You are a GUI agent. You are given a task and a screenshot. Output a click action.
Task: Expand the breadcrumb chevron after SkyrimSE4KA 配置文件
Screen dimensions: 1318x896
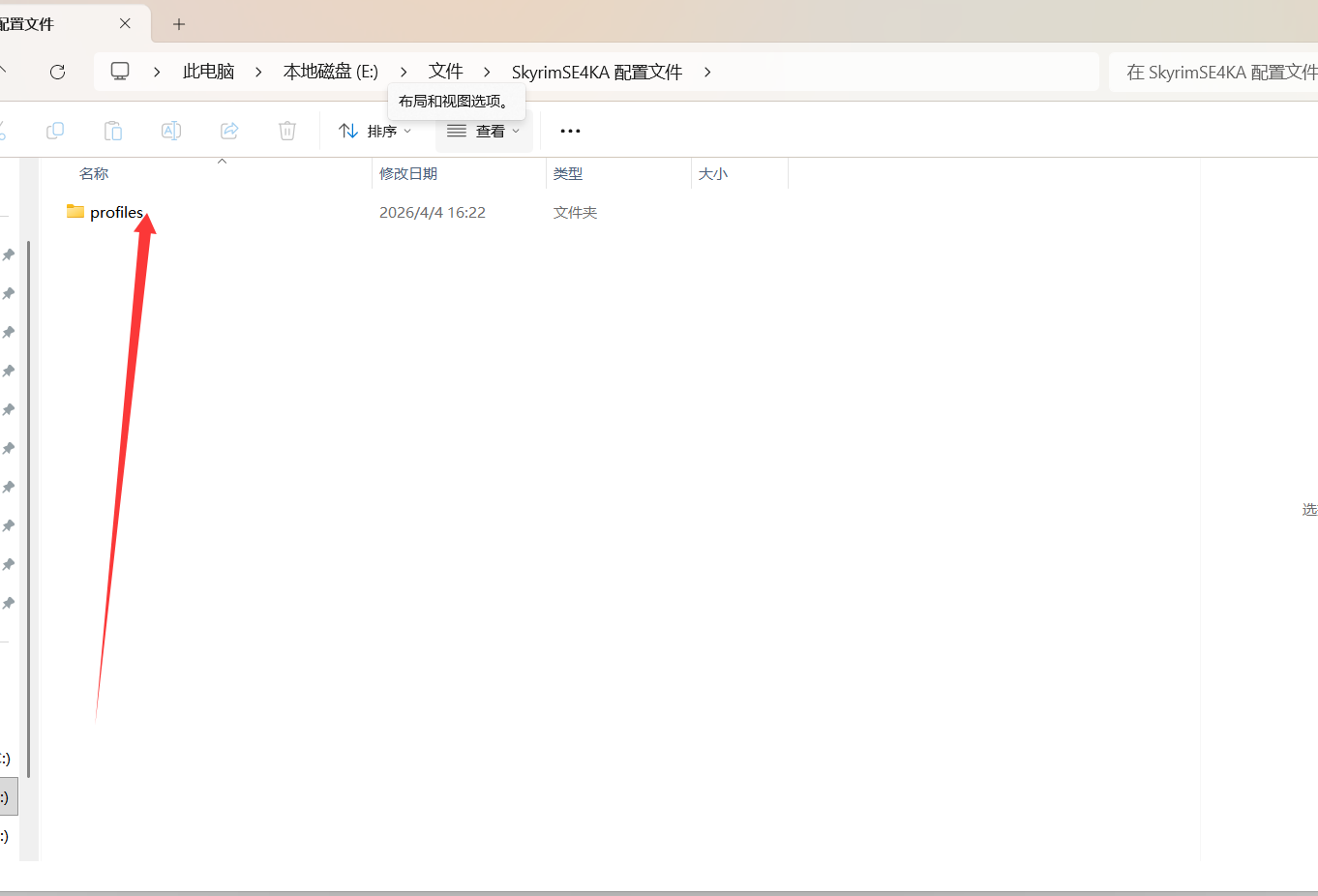[707, 72]
